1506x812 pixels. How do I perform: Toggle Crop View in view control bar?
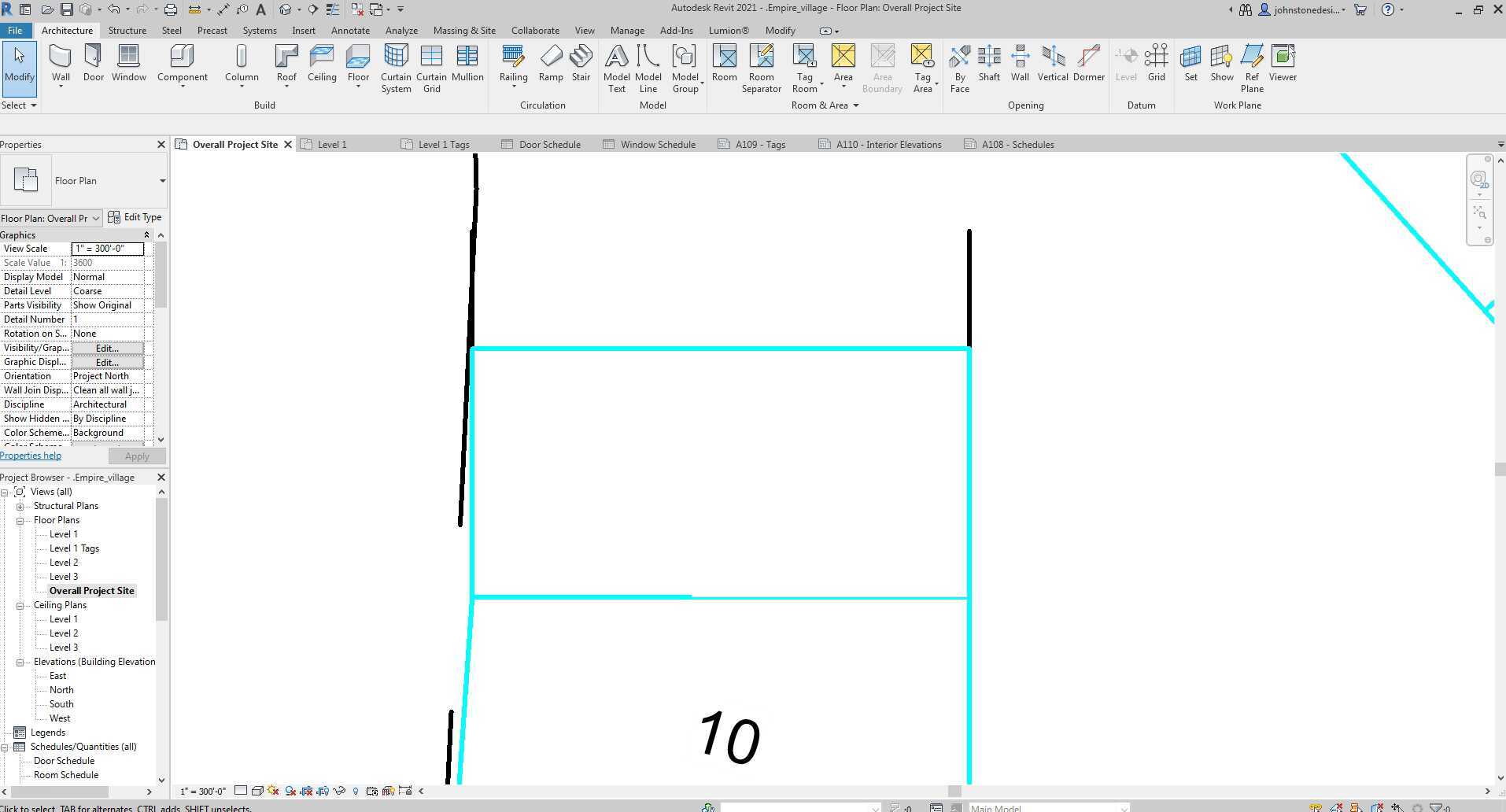tap(306, 791)
